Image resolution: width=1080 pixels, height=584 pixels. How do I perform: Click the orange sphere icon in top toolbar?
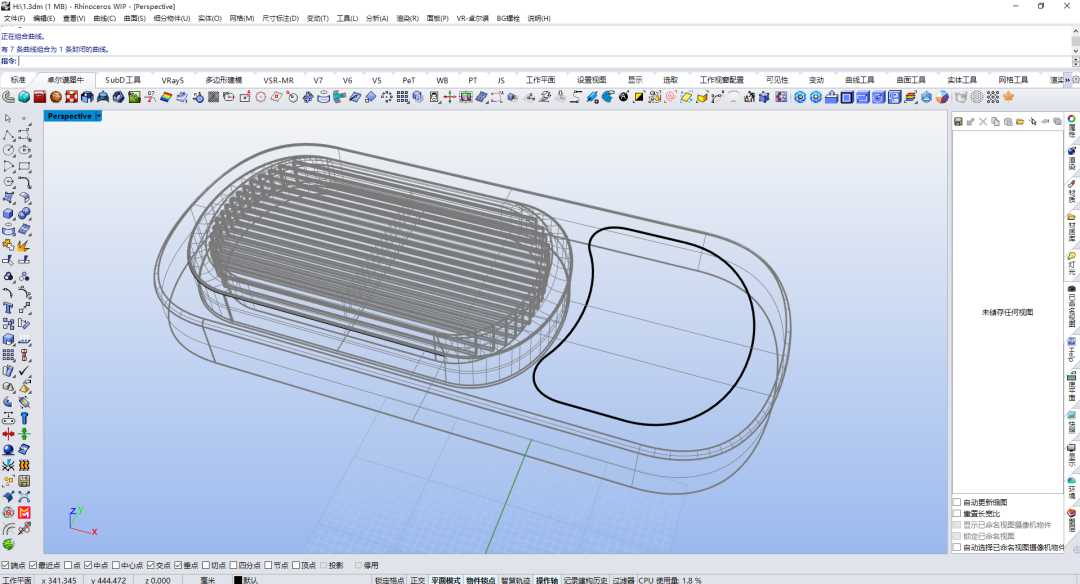(56, 97)
